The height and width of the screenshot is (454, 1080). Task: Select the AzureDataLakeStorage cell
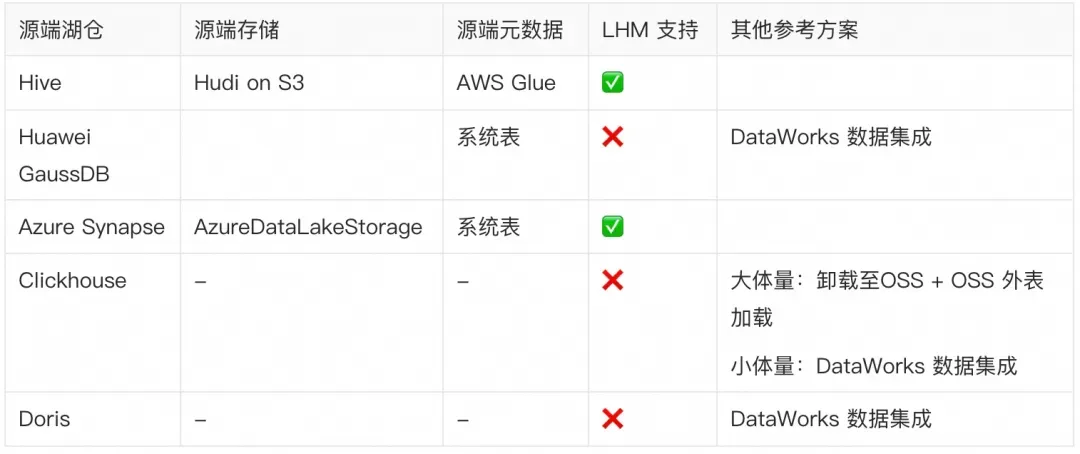click(308, 227)
